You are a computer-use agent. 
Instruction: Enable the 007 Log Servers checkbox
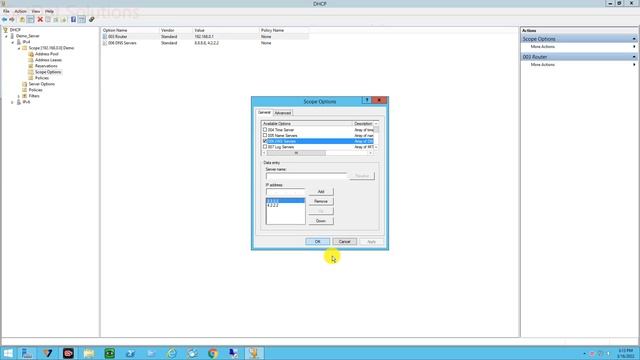coord(265,147)
